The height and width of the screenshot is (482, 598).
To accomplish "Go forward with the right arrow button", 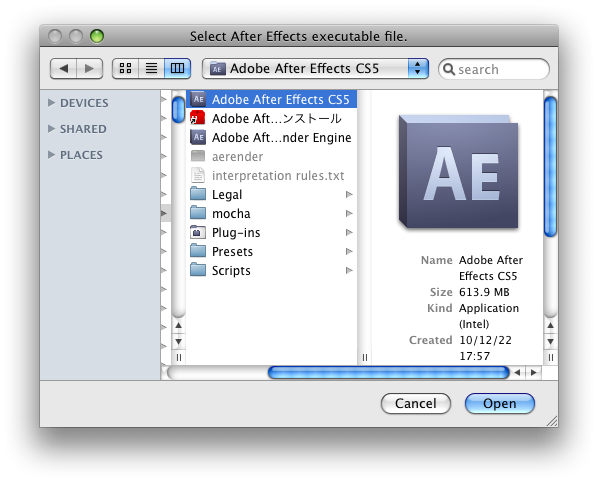I will (x=90, y=69).
